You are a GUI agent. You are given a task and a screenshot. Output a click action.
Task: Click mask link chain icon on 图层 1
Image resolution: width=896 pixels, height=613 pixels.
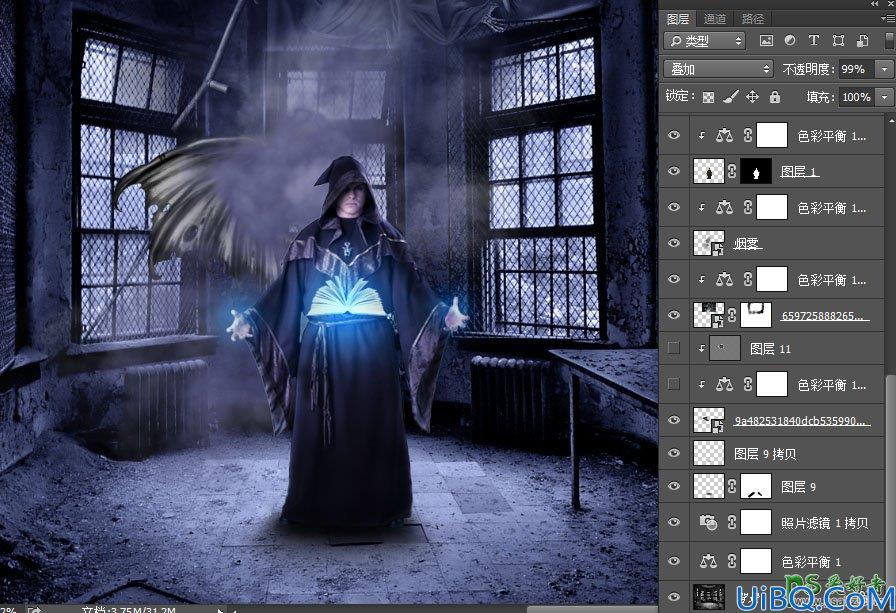click(732, 171)
